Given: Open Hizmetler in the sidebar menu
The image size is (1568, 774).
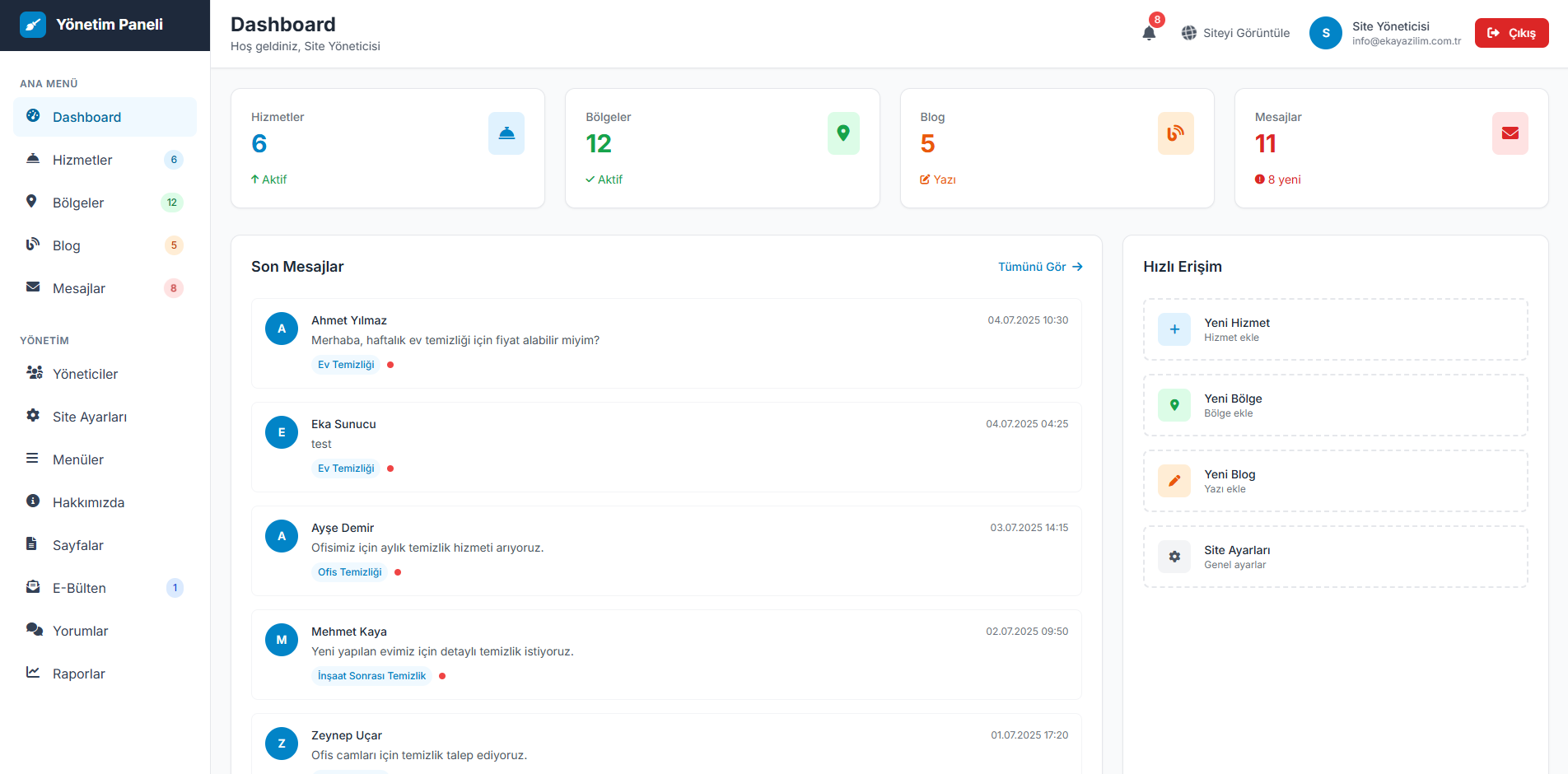Looking at the screenshot, I should (82, 160).
